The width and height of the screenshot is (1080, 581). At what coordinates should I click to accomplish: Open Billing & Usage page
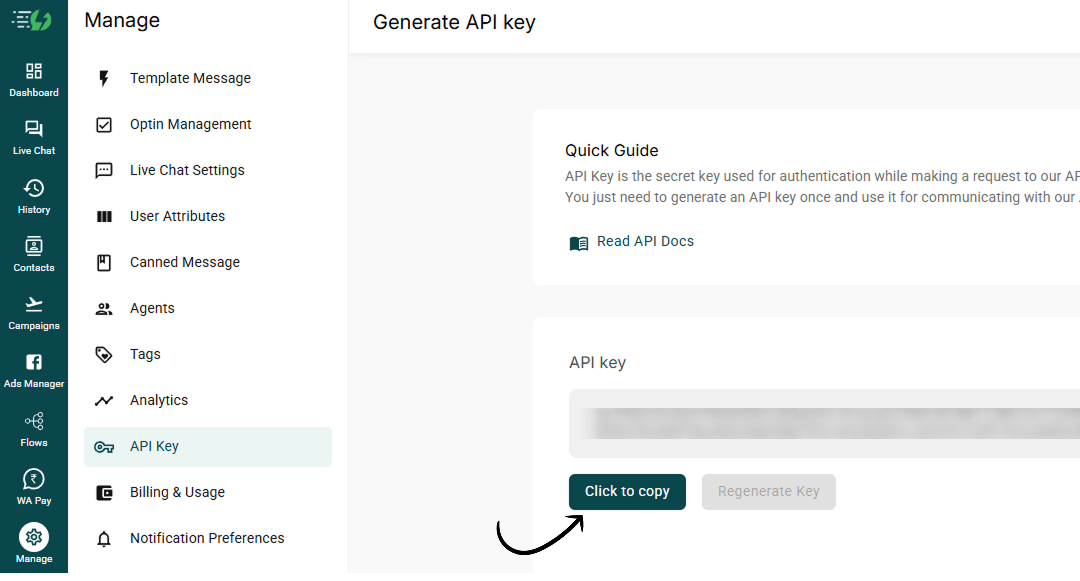click(x=177, y=492)
